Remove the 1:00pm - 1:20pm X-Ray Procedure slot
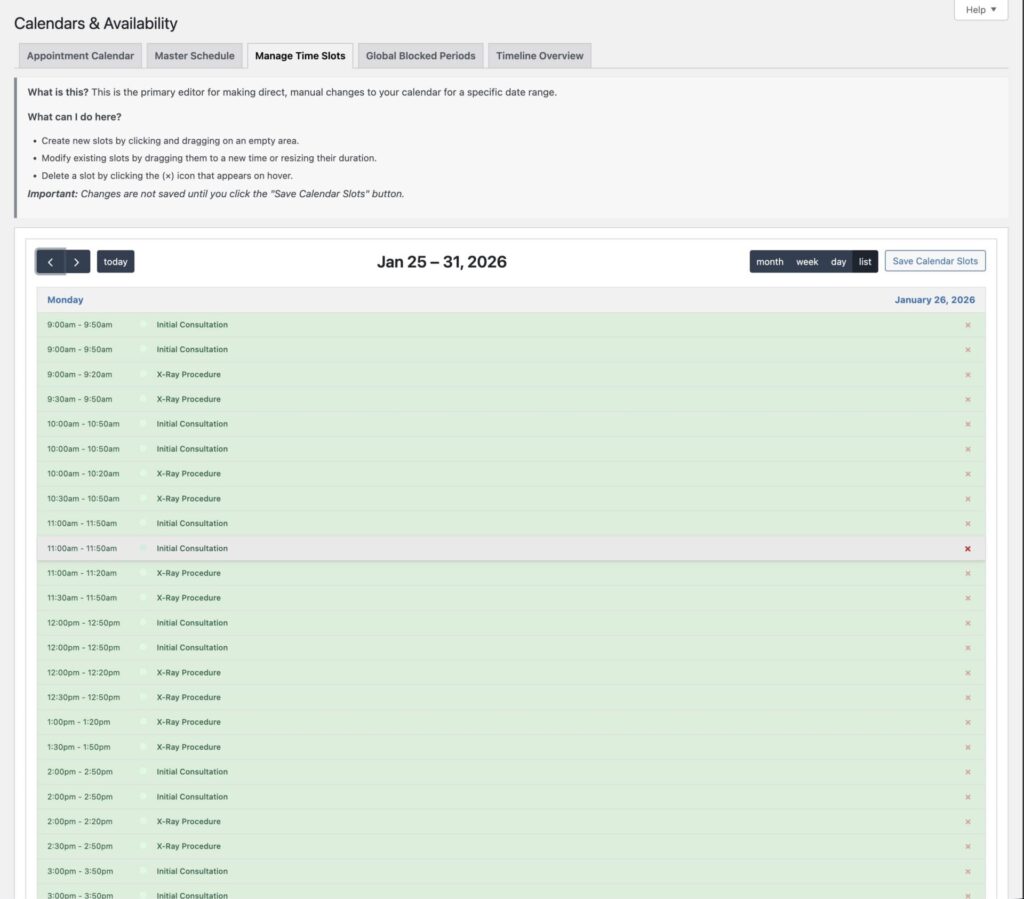The height and width of the screenshot is (899, 1024). 967,723
